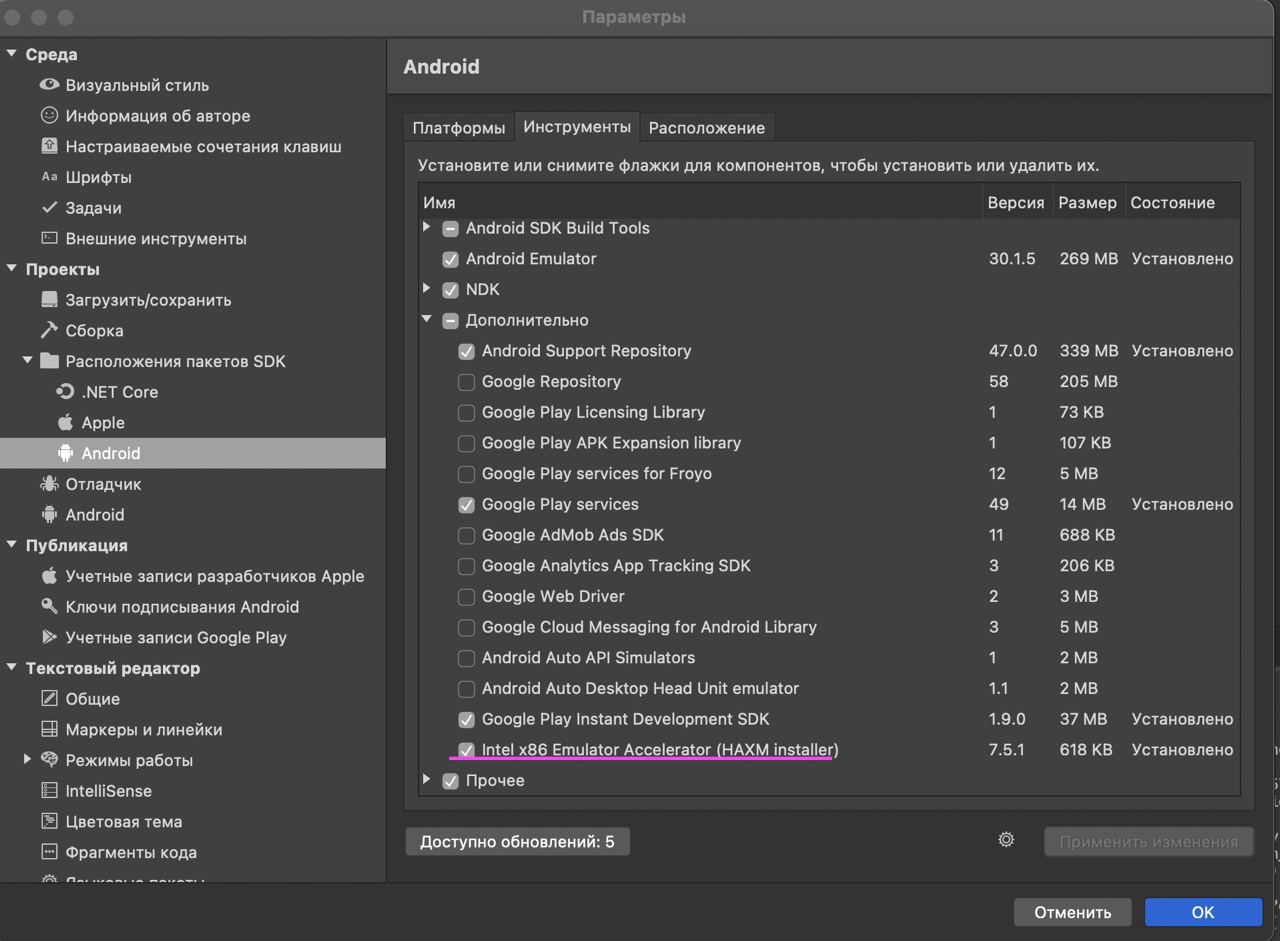The width and height of the screenshot is (1280, 941).
Task: Expand Android SDK Build Tools row
Action: [x=427, y=228]
